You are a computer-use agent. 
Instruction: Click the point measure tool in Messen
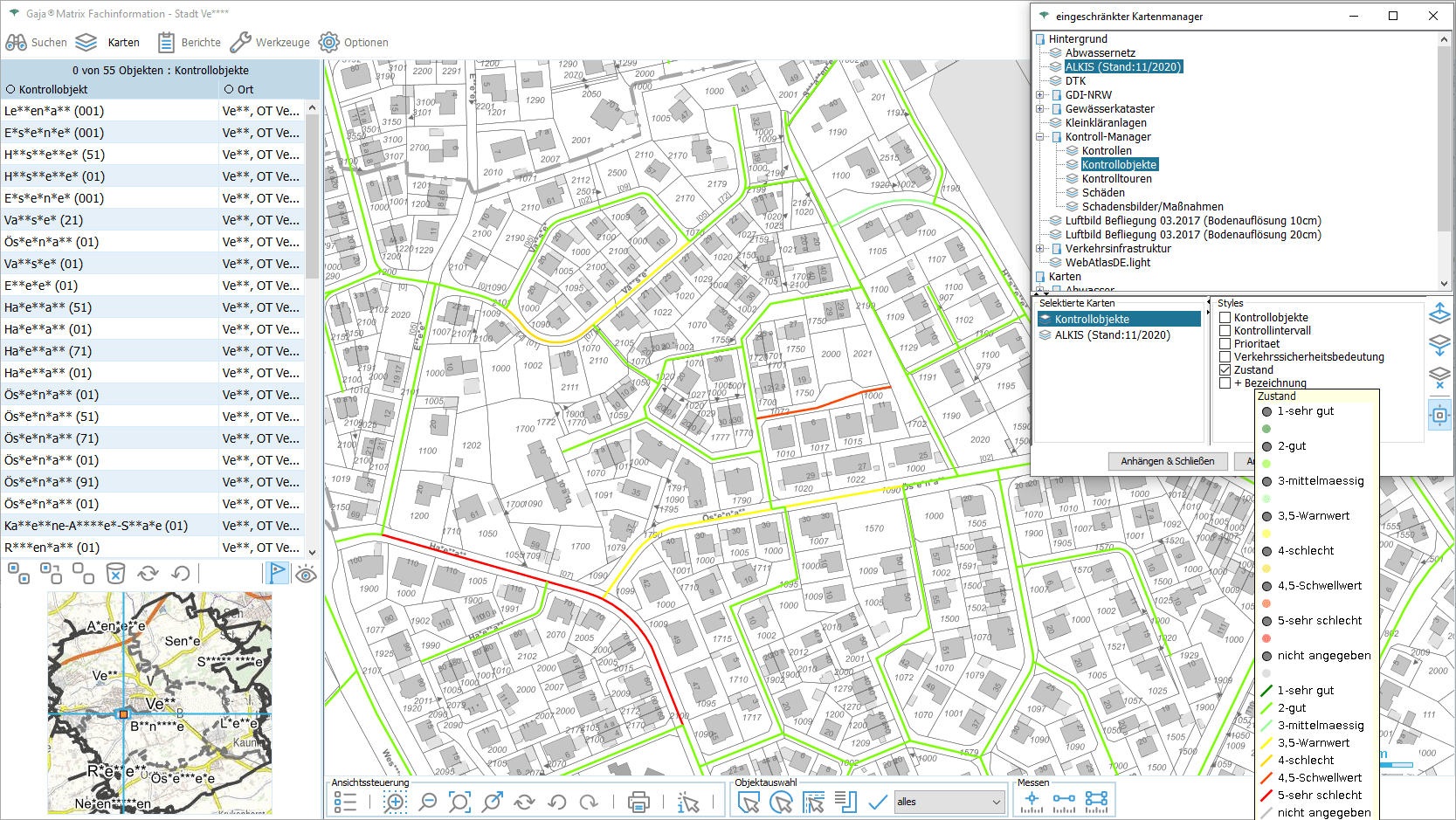tap(1032, 801)
